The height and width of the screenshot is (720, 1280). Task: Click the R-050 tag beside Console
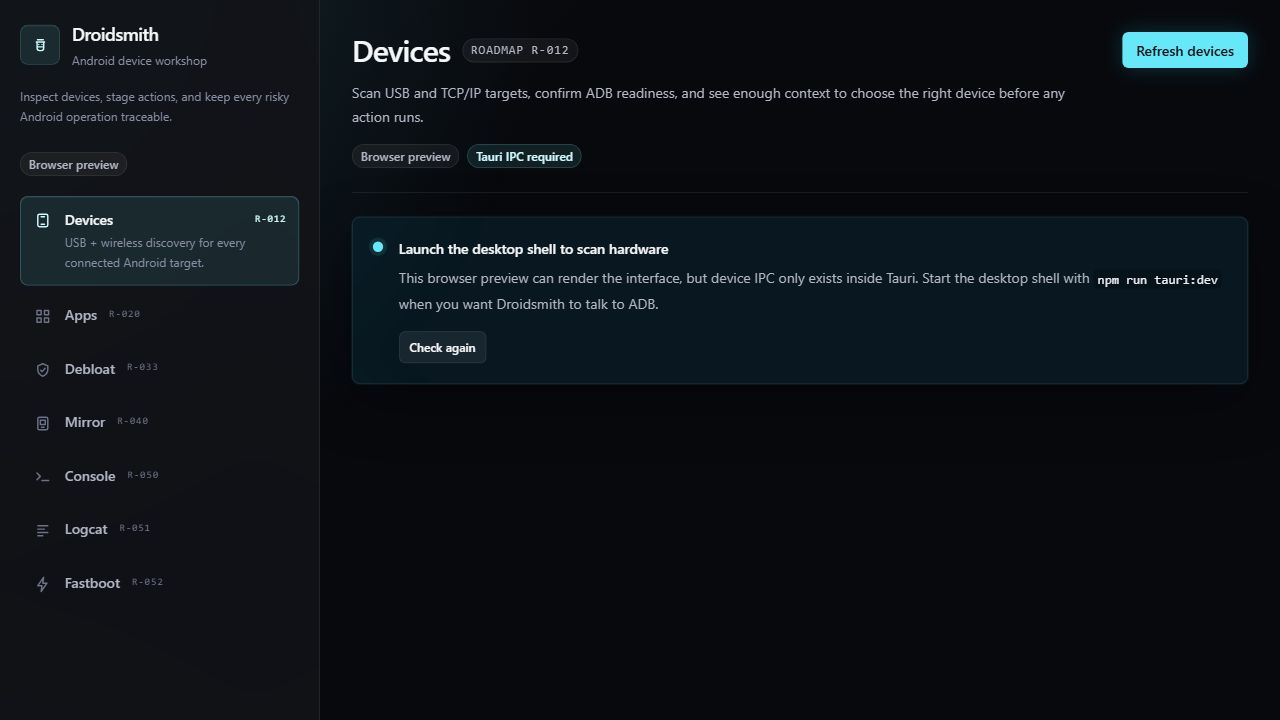tap(142, 475)
